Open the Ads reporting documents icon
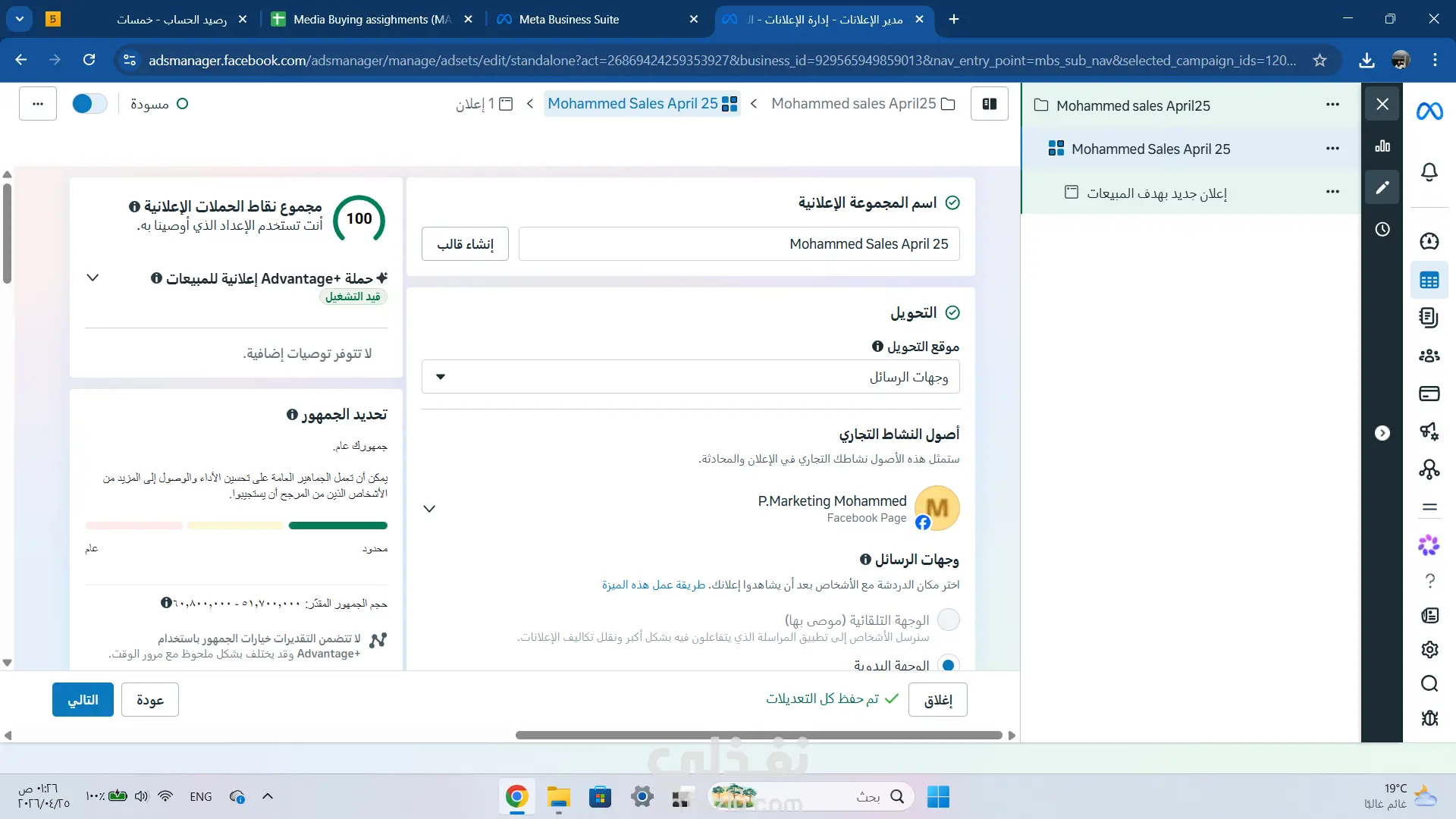 [x=1429, y=318]
